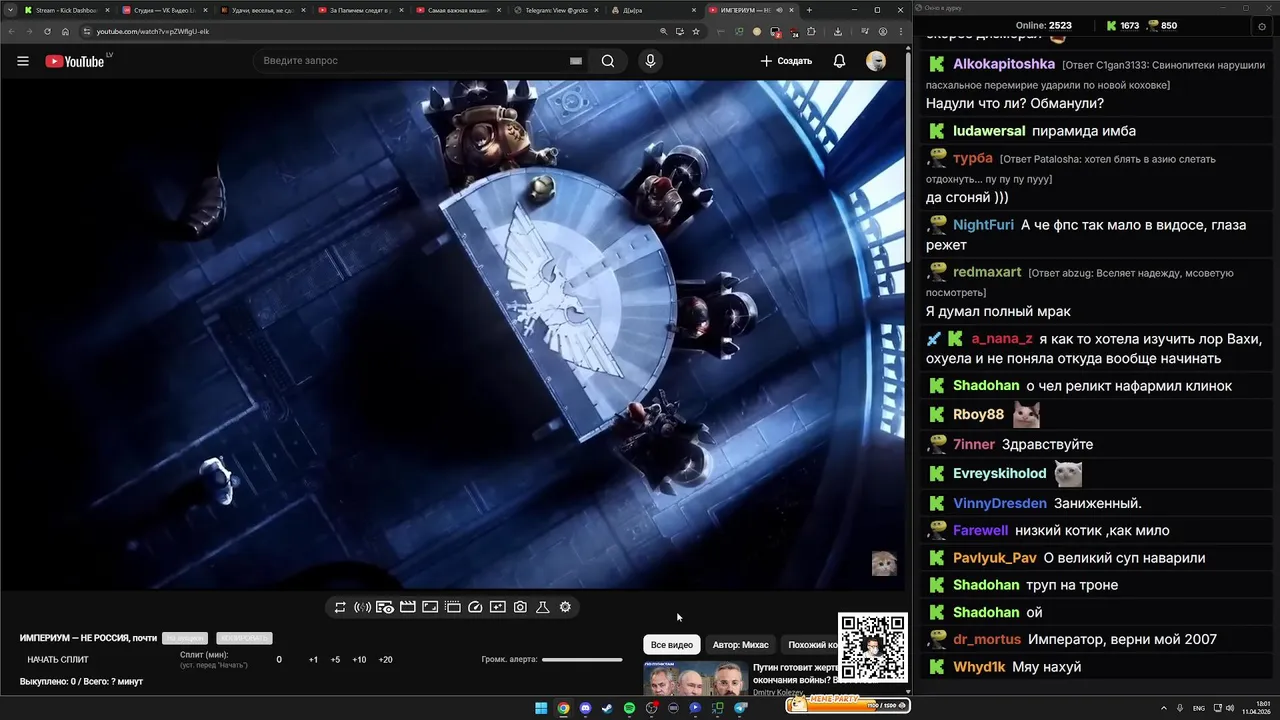
Task: Click the address bar URL
Action: tap(153, 31)
